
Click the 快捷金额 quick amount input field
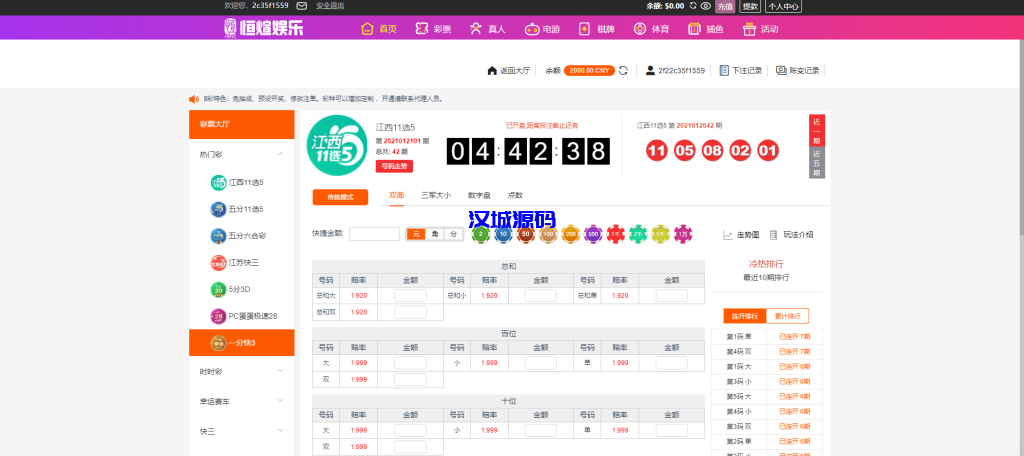pos(374,234)
